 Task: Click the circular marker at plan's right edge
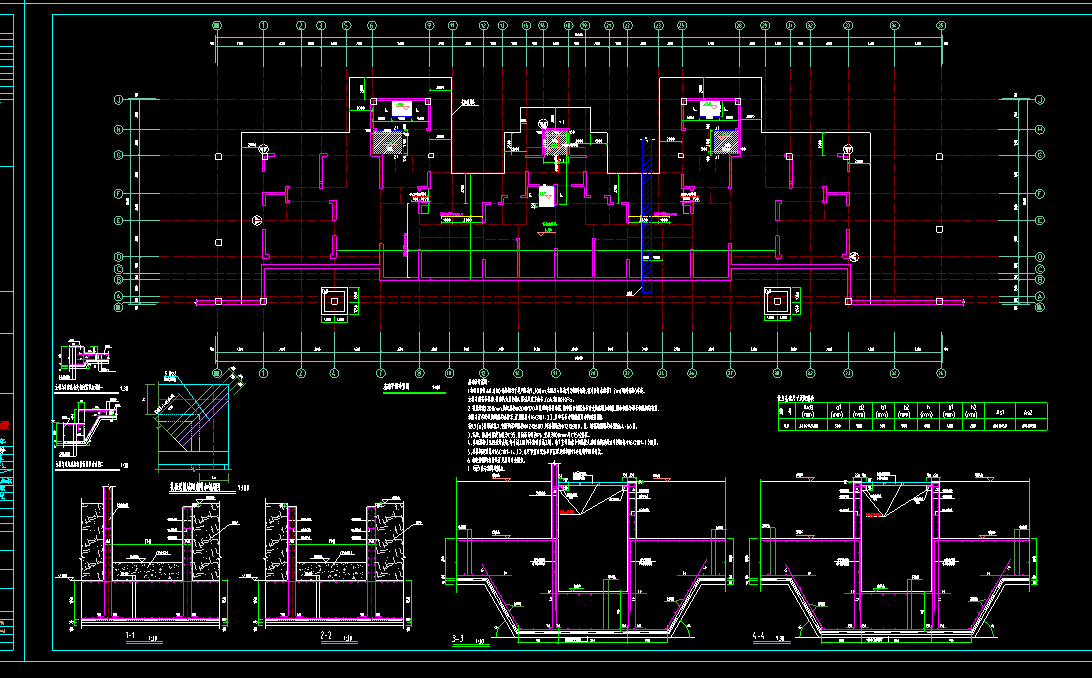(854, 257)
